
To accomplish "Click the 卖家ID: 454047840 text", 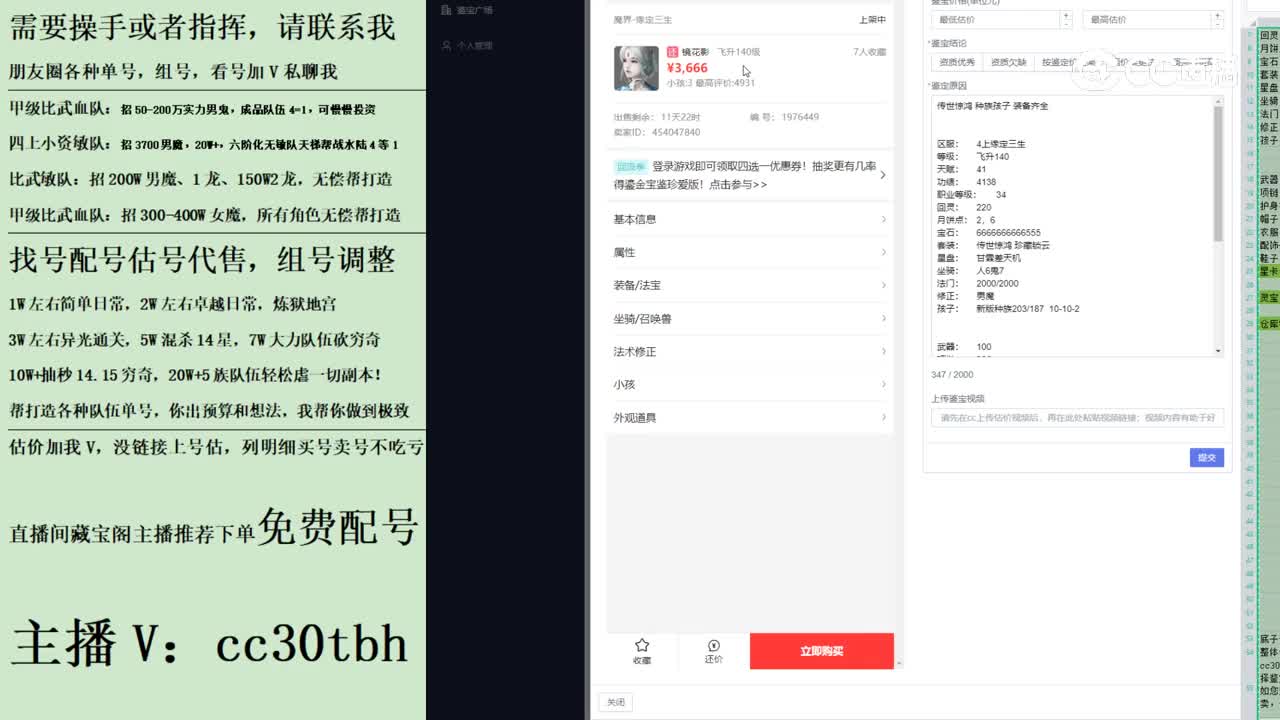I will (x=657, y=132).
